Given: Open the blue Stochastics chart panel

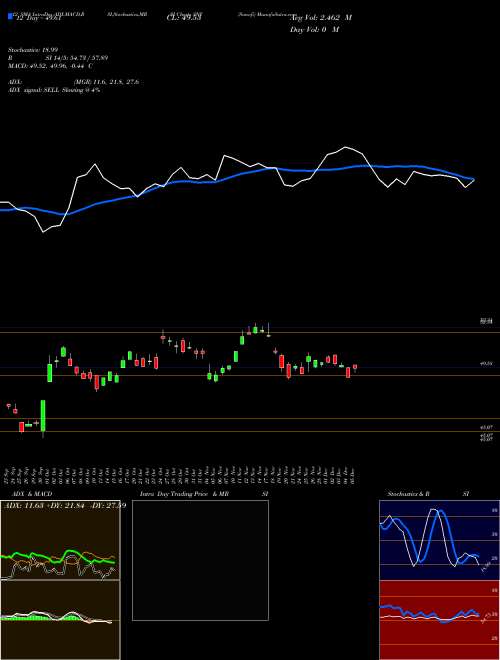Looking at the screenshot, I should click(x=439, y=540).
